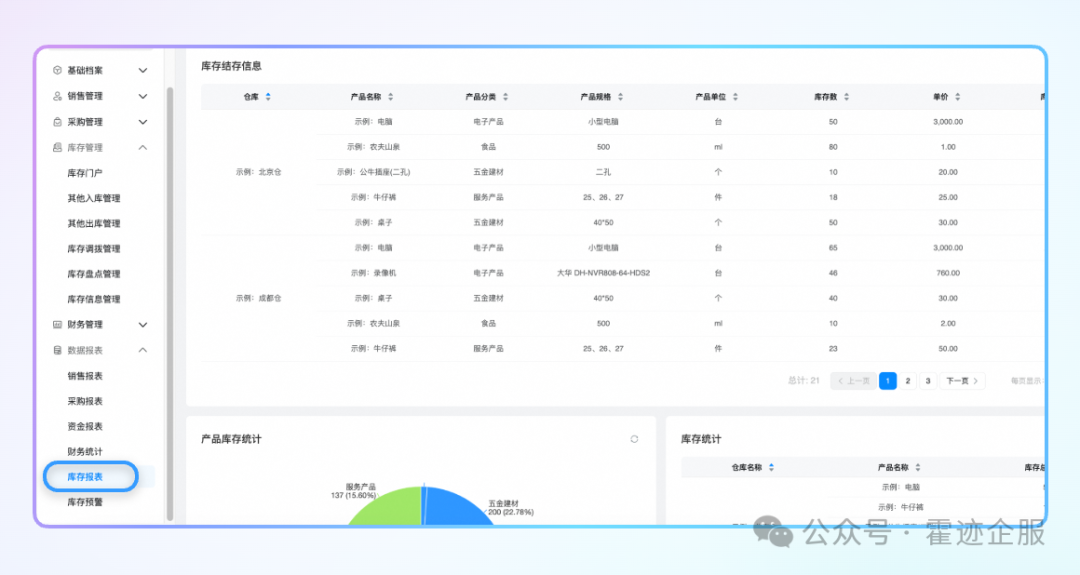Click the 示例:成都仓 warehouse cell
Image resolution: width=1080 pixels, height=575 pixels.
[x=258, y=298]
